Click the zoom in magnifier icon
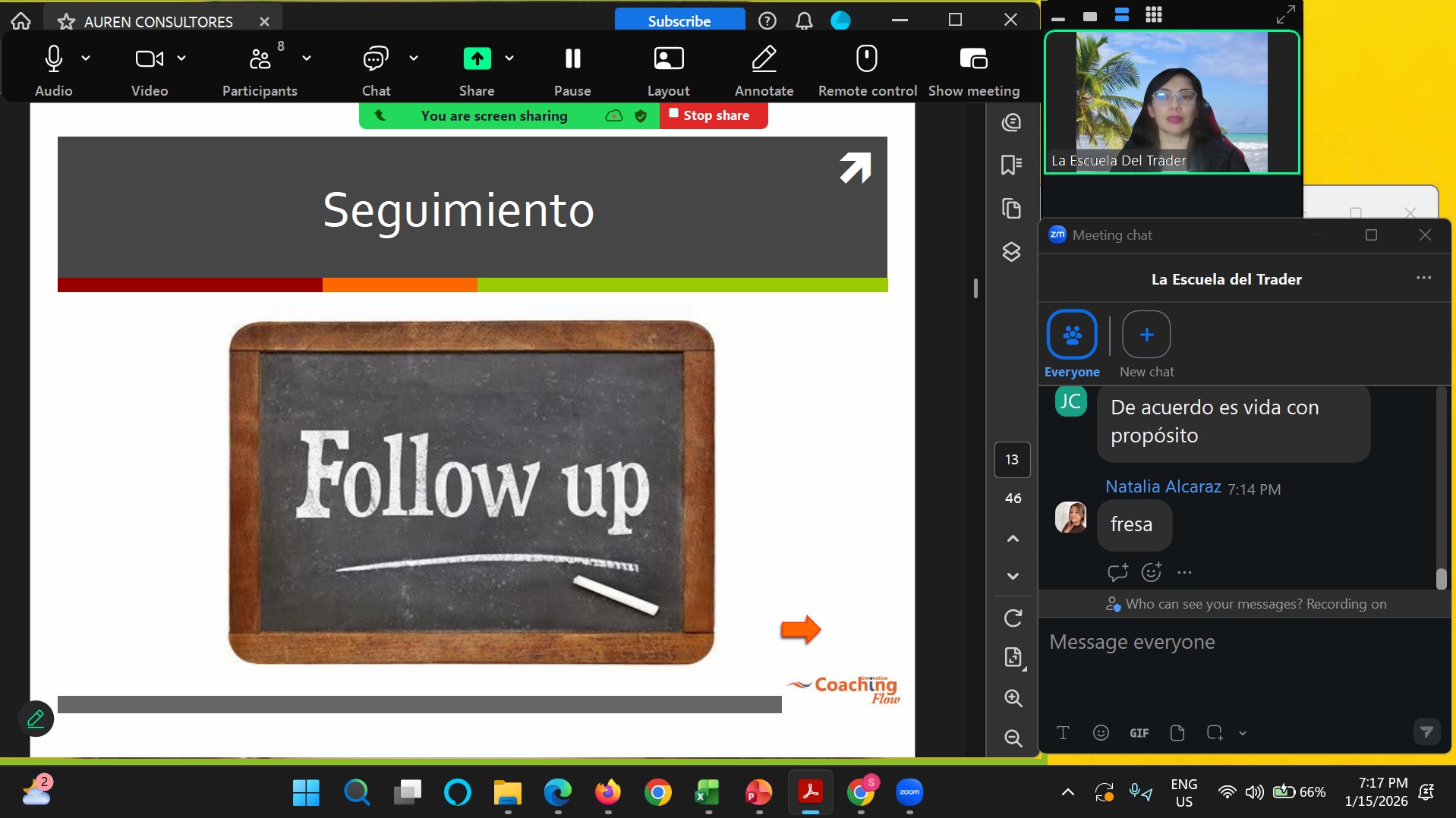 tap(1013, 698)
